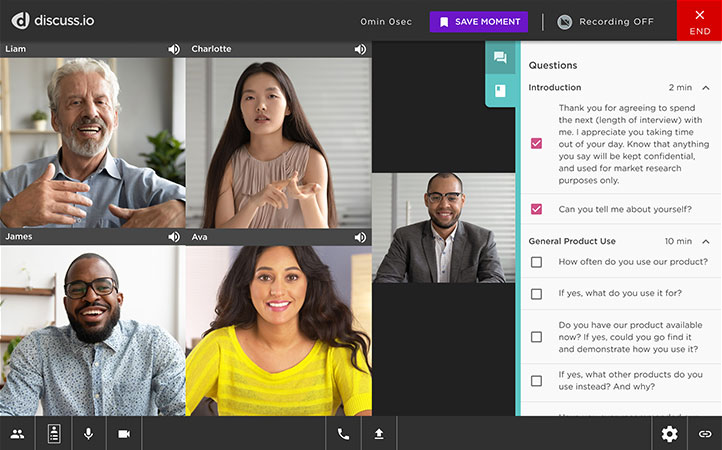
Task: Mute Charlotte's speaker icon
Action: pos(361,49)
